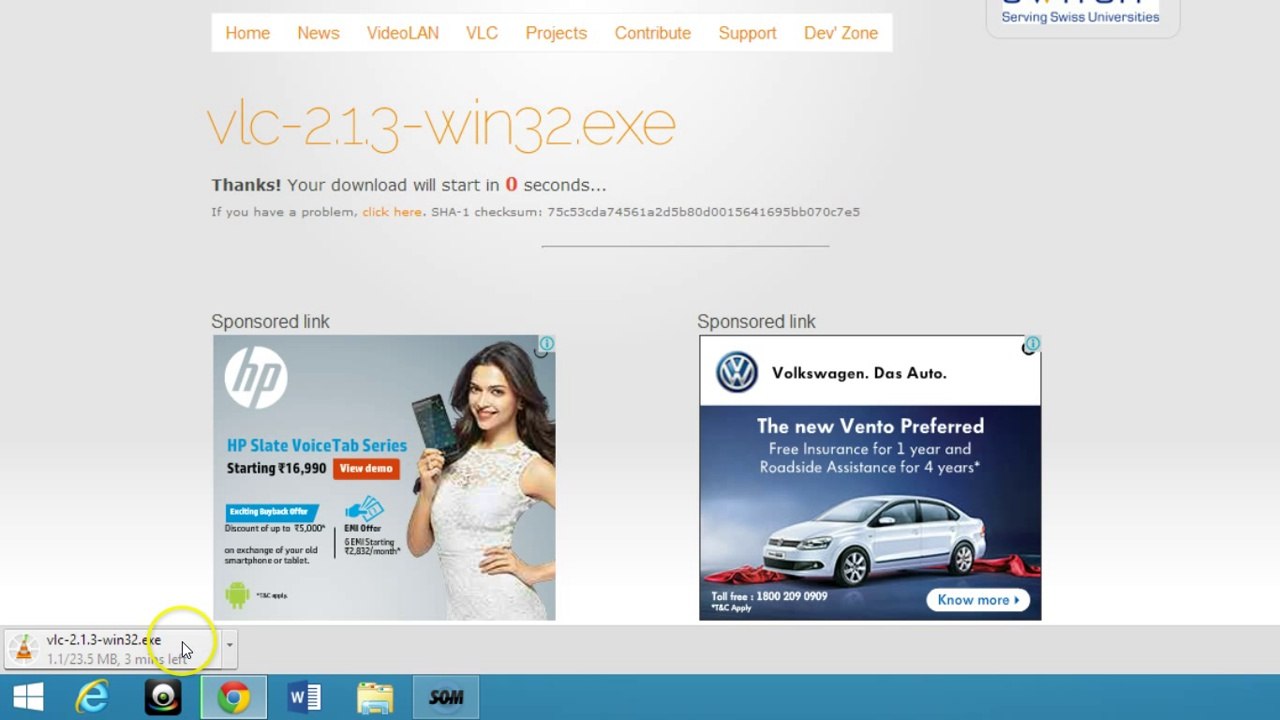This screenshot has height=720, width=1280.
Task: Open the Dev' Zone menu item
Action: click(840, 33)
